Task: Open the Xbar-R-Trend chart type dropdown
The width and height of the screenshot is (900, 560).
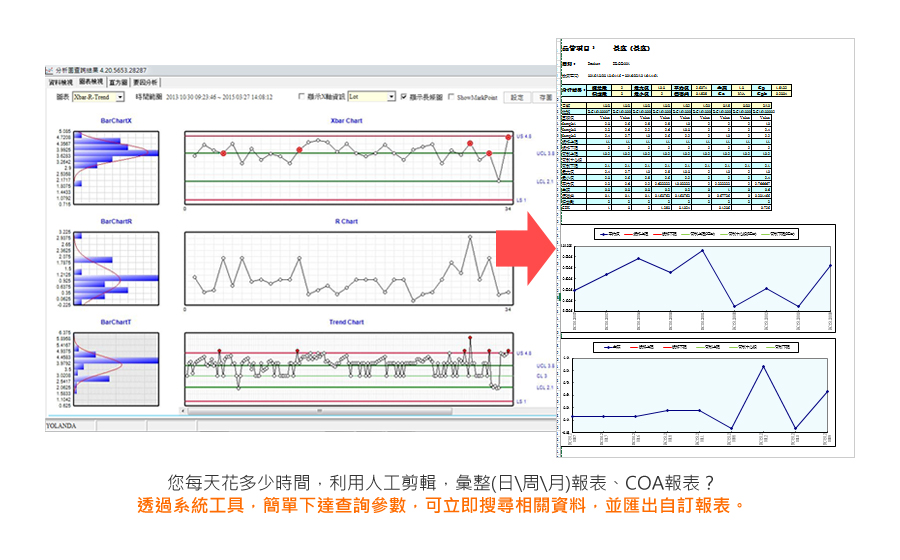Action: (120, 98)
